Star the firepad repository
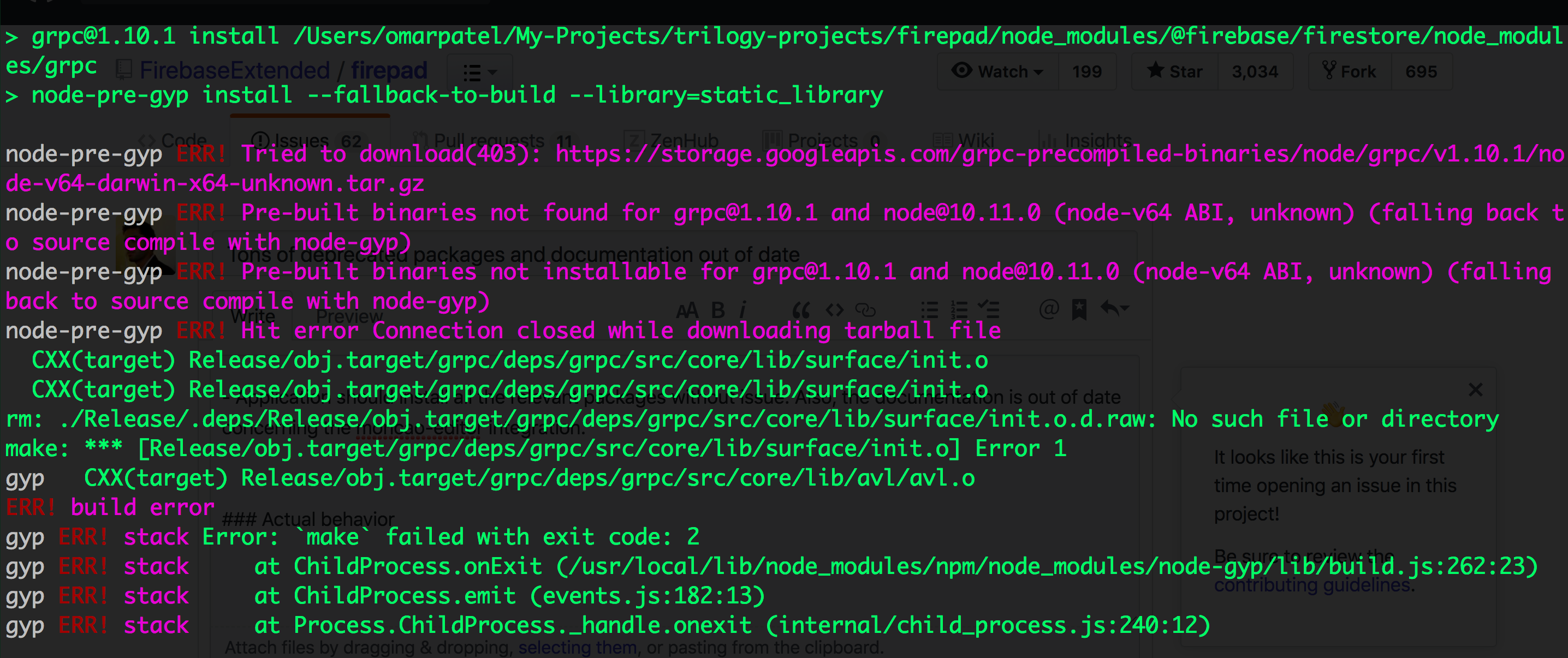This screenshot has width=1568, height=658. (x=1175, y=71)
